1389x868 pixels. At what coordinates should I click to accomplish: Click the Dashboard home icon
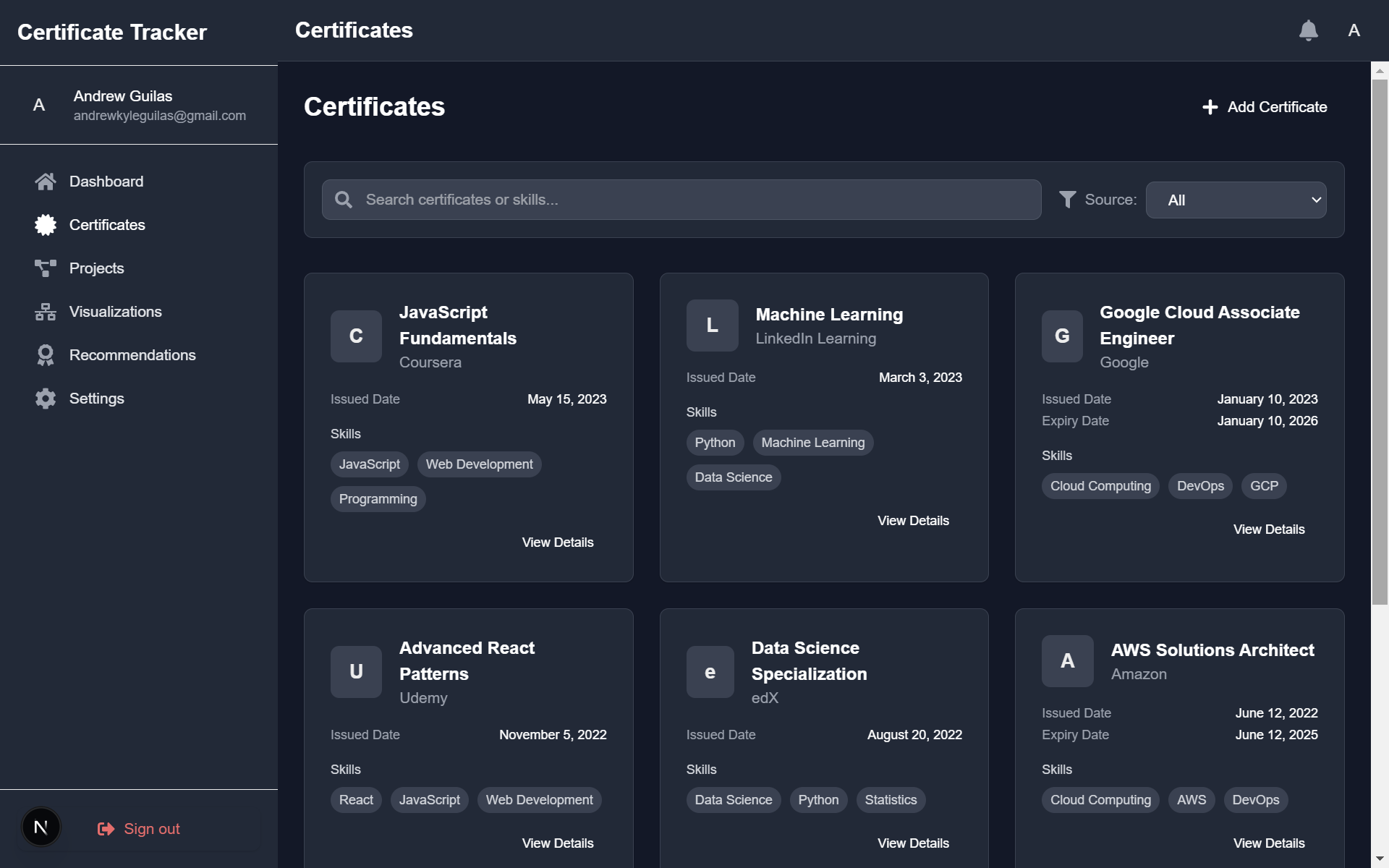click(x=46, y=182)
